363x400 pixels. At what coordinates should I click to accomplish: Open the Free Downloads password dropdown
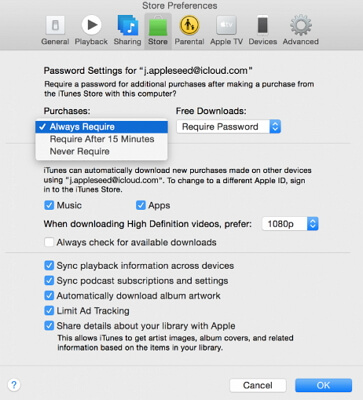229,127
